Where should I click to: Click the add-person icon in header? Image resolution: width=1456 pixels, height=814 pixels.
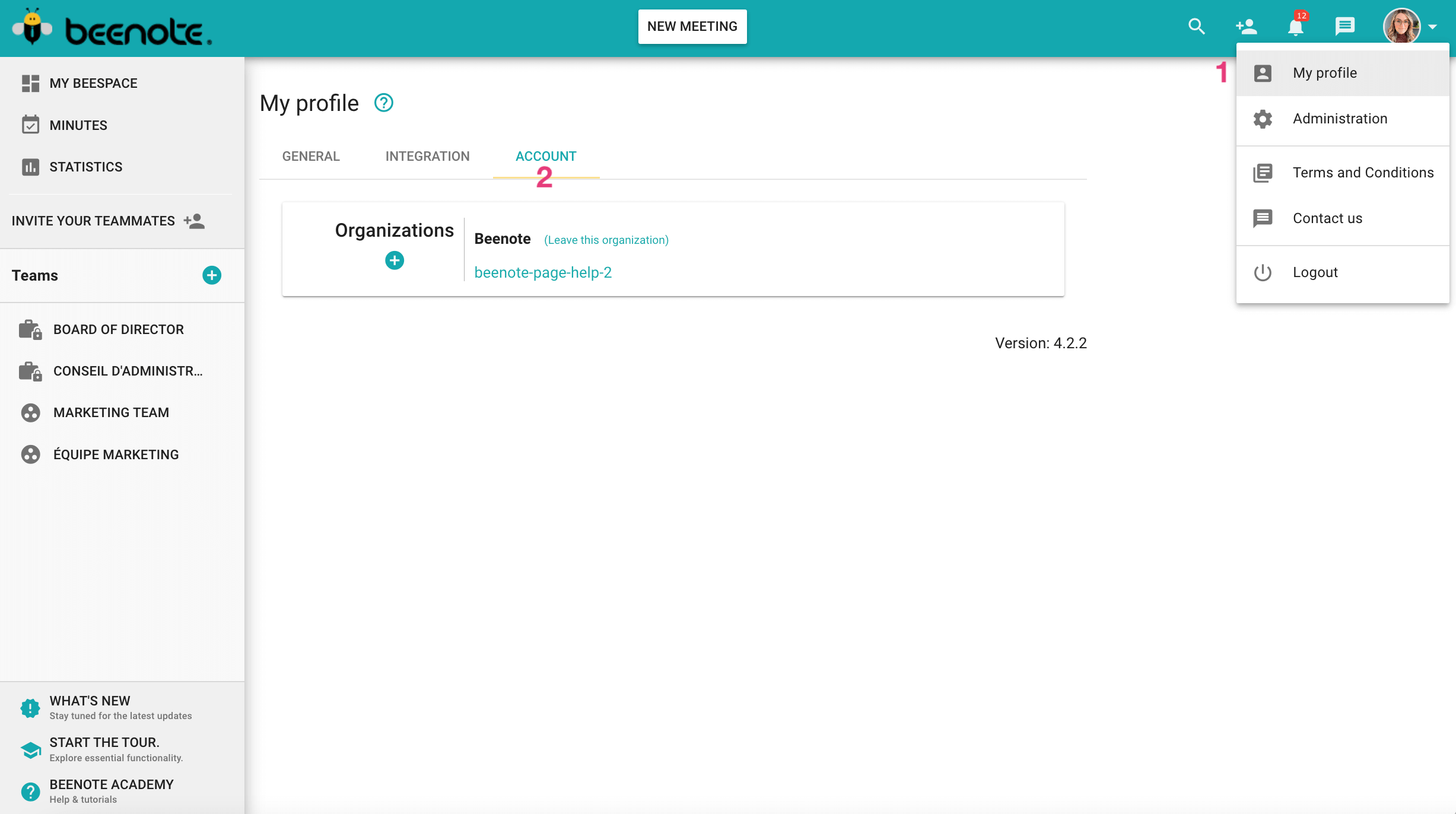[1247, 27]
